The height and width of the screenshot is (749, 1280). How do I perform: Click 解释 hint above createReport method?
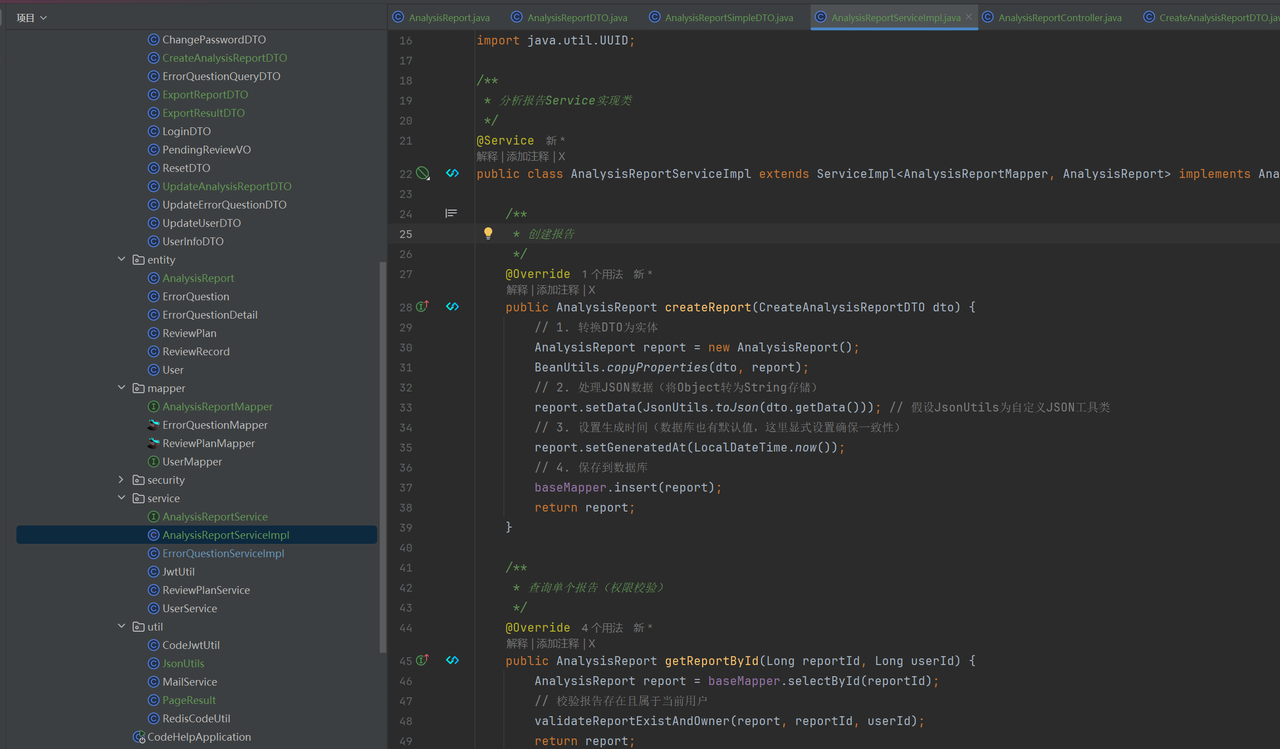point(517,290)
